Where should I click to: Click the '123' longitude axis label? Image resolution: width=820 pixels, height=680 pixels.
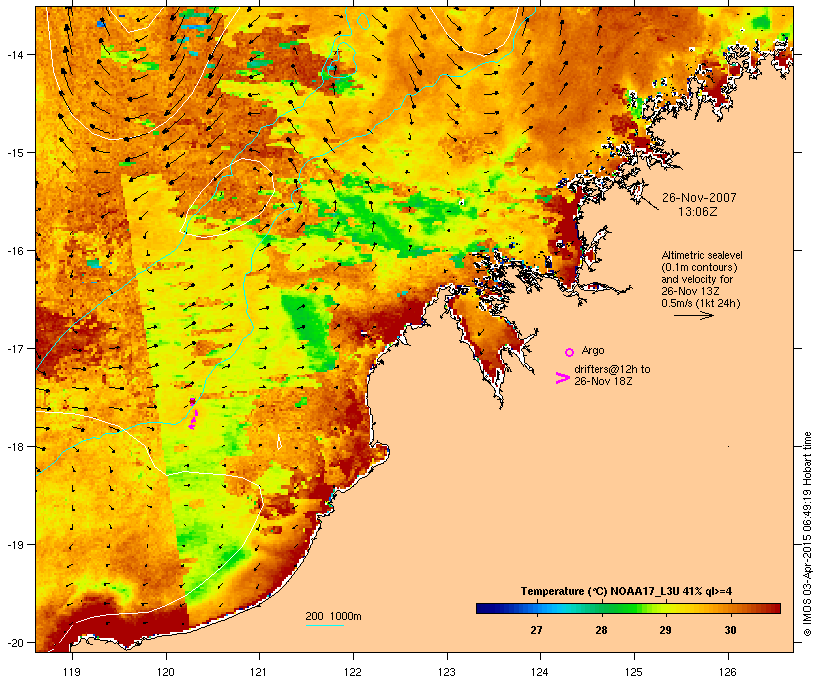(x=447, y=672)
